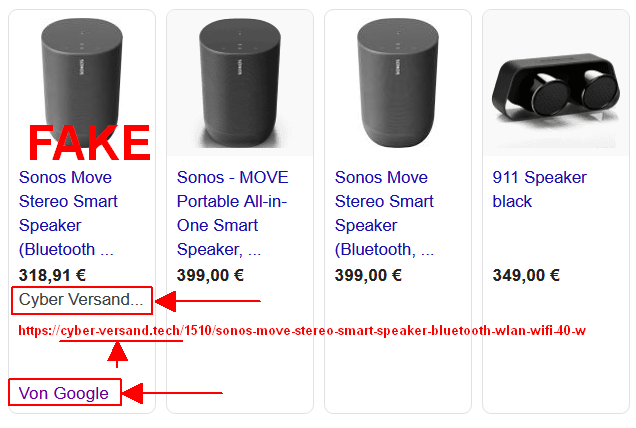Click the 911 Speaker product photo
The image size is (636, 428).
pyautogui.click(x=556, y=87)
